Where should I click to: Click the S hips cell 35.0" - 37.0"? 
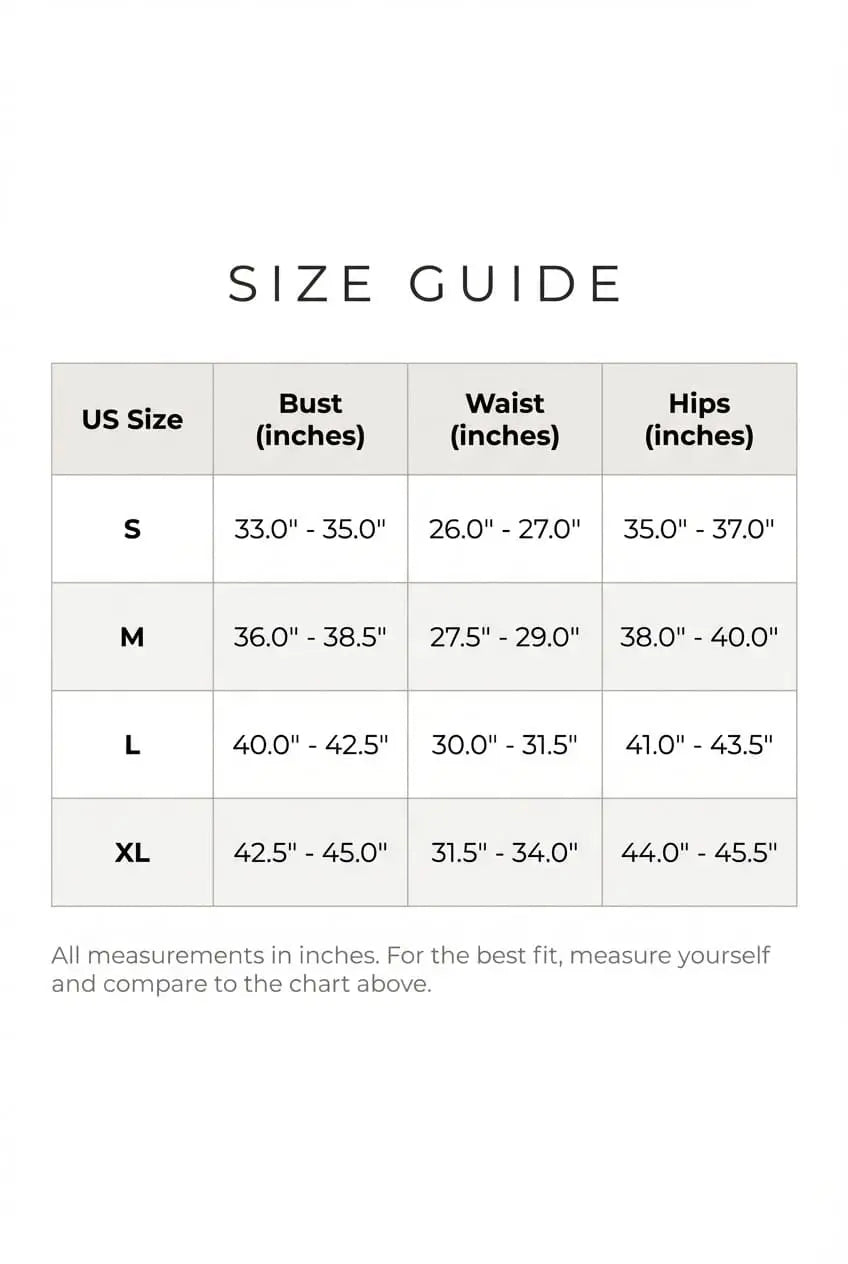click(699, 529)
